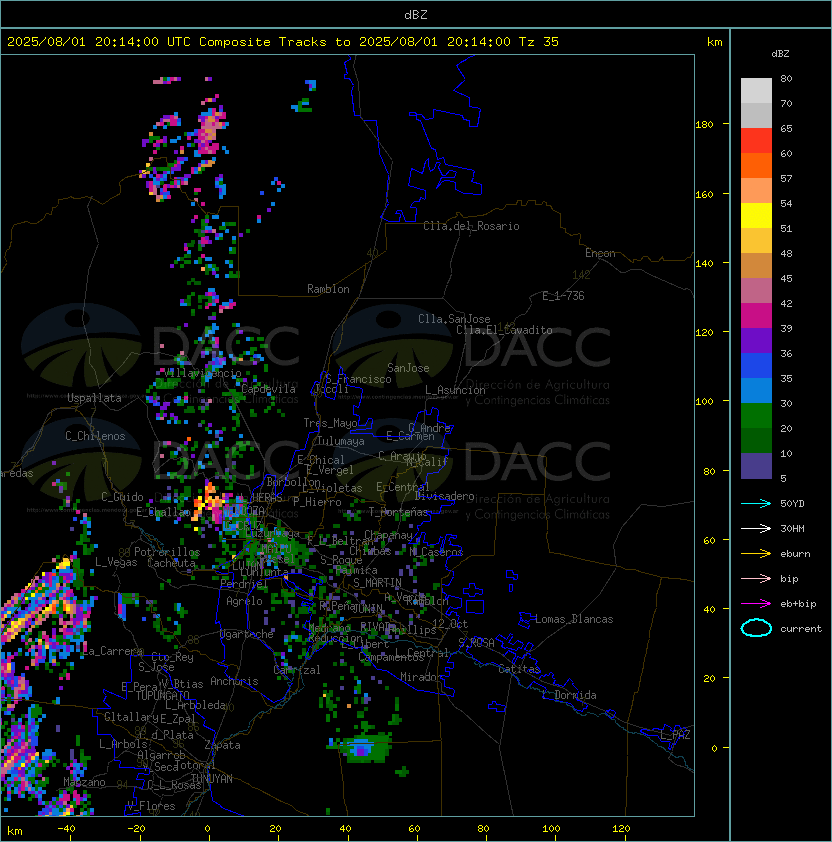Select the 'Lomas_Blancas' label
Screen dimensions: 832x842
(574, 619)
